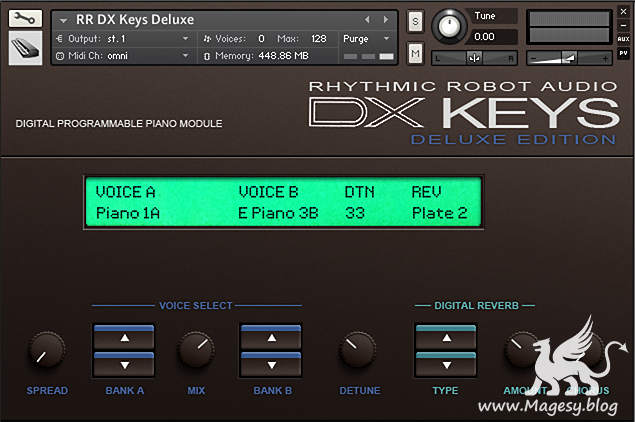The image size is (635, 422).
Task: Select previous voice with Bank A down arrow
Action: pyautogui.click(x=124, y=364)
